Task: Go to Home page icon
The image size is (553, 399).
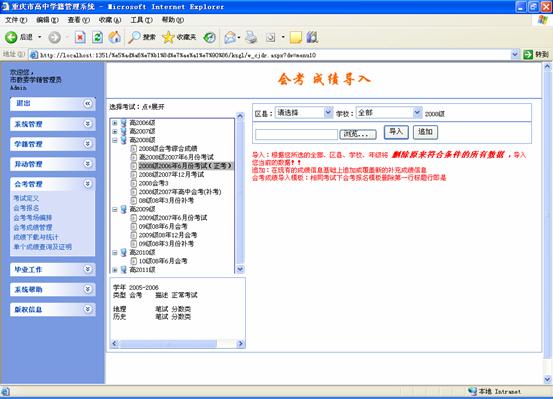Action: [x=114, y=37]
